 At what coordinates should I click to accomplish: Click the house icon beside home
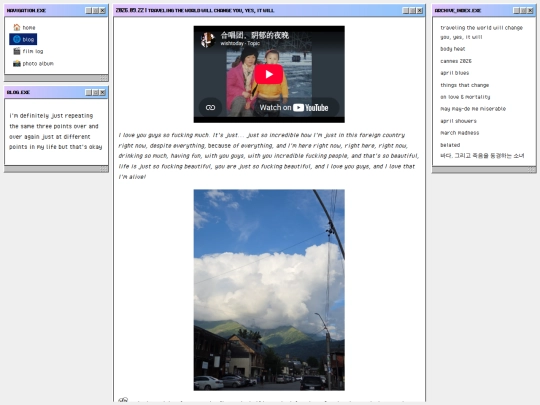point(17,27)
